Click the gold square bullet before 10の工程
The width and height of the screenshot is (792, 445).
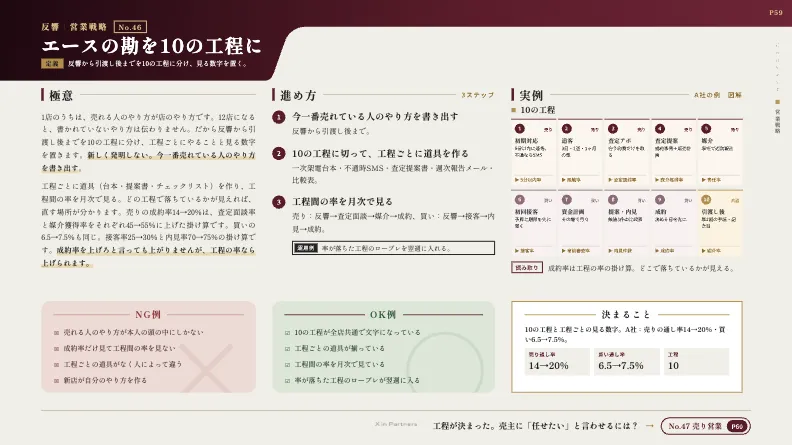[x=514, y=110]
